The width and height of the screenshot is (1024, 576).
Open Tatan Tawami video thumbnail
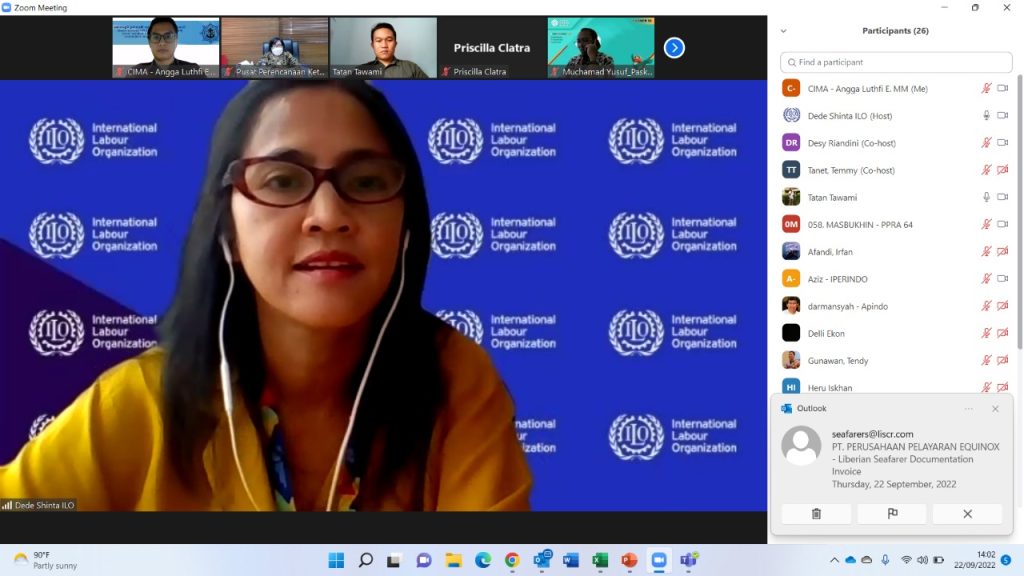(x=383, y=48)
